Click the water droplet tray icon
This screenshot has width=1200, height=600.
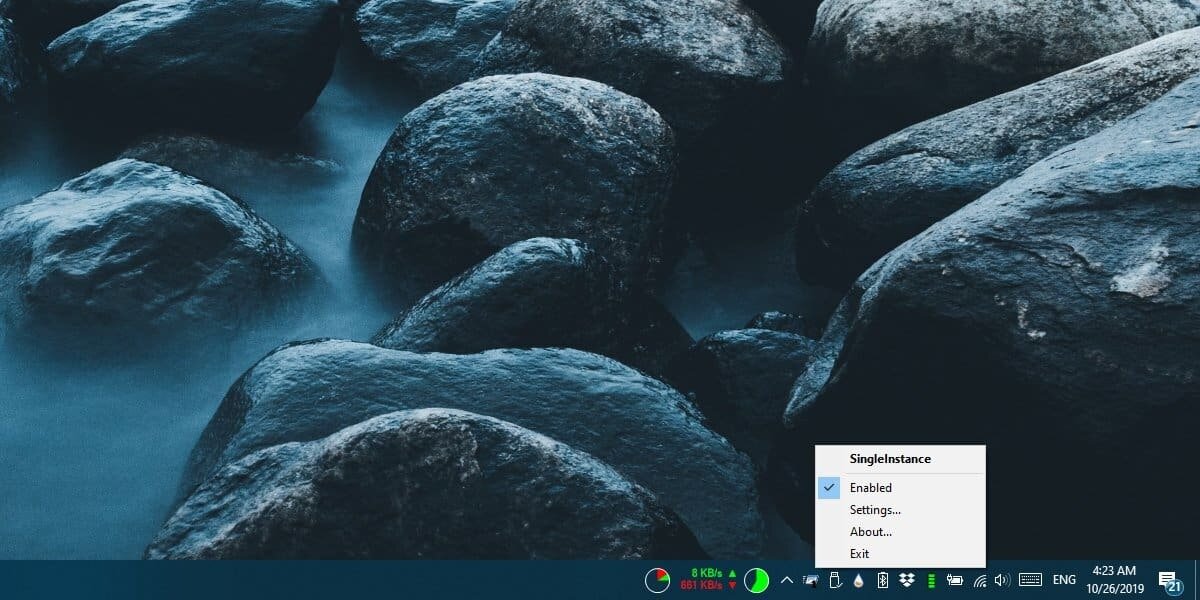(858, 579)
